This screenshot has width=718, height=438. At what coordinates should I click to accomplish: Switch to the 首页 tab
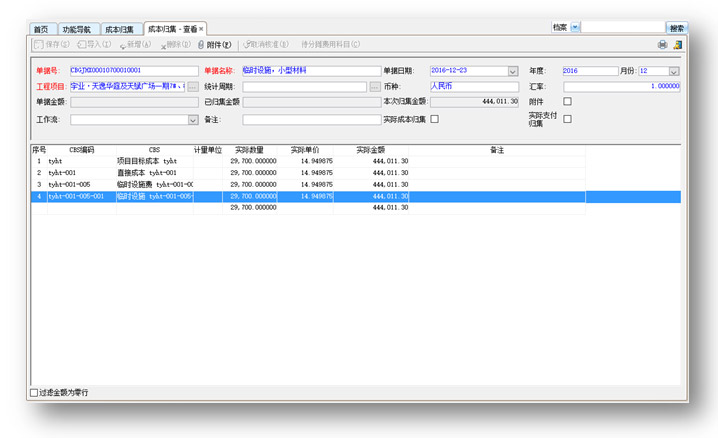(x=41, y=29)
